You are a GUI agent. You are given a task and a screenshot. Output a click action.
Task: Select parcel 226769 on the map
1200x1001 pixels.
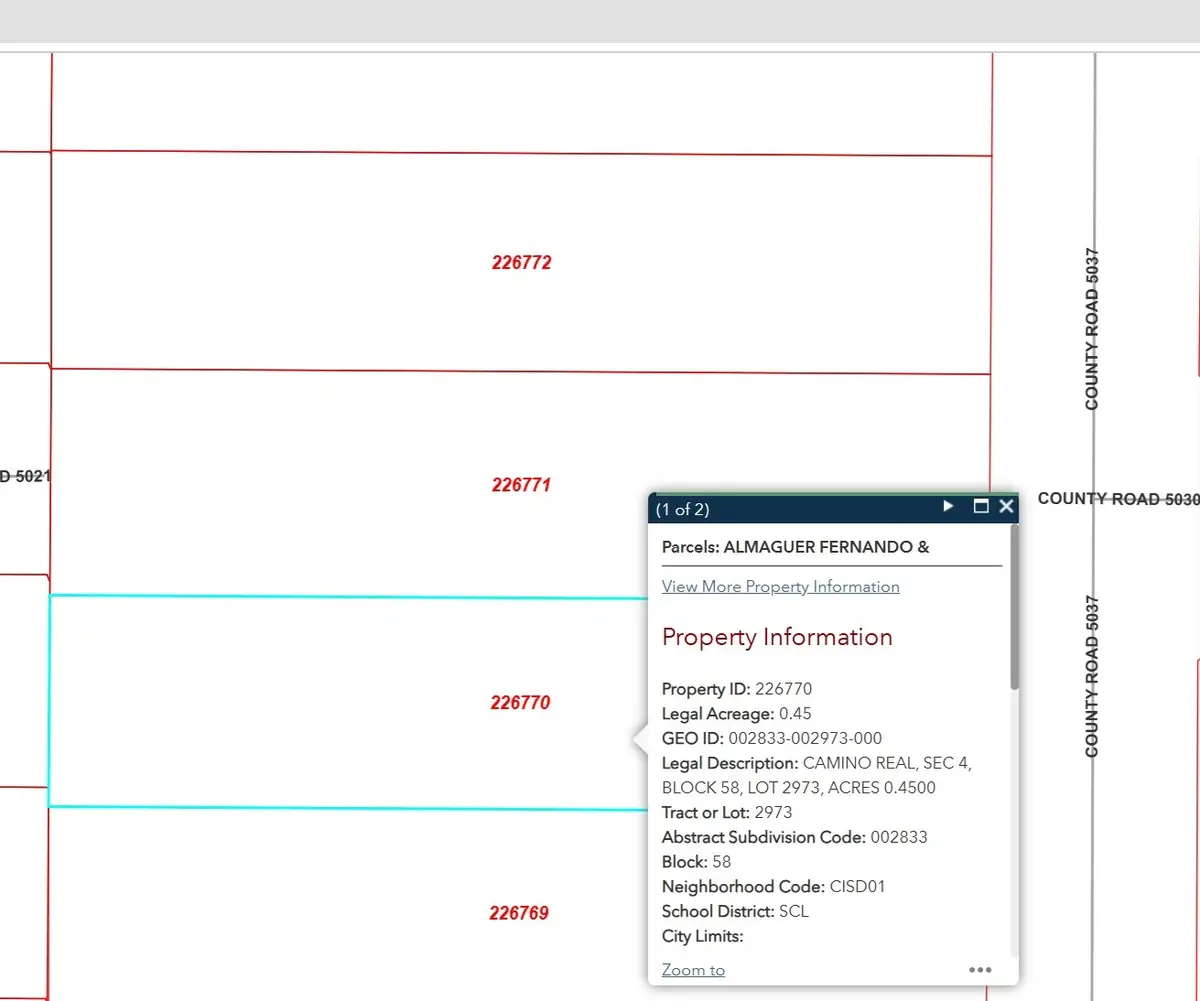pos(519,913)
